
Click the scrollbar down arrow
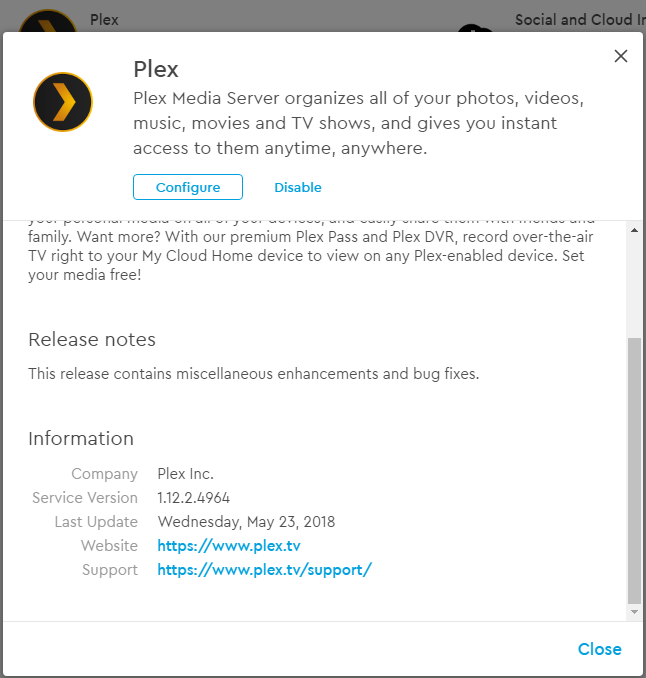point(634,610)
